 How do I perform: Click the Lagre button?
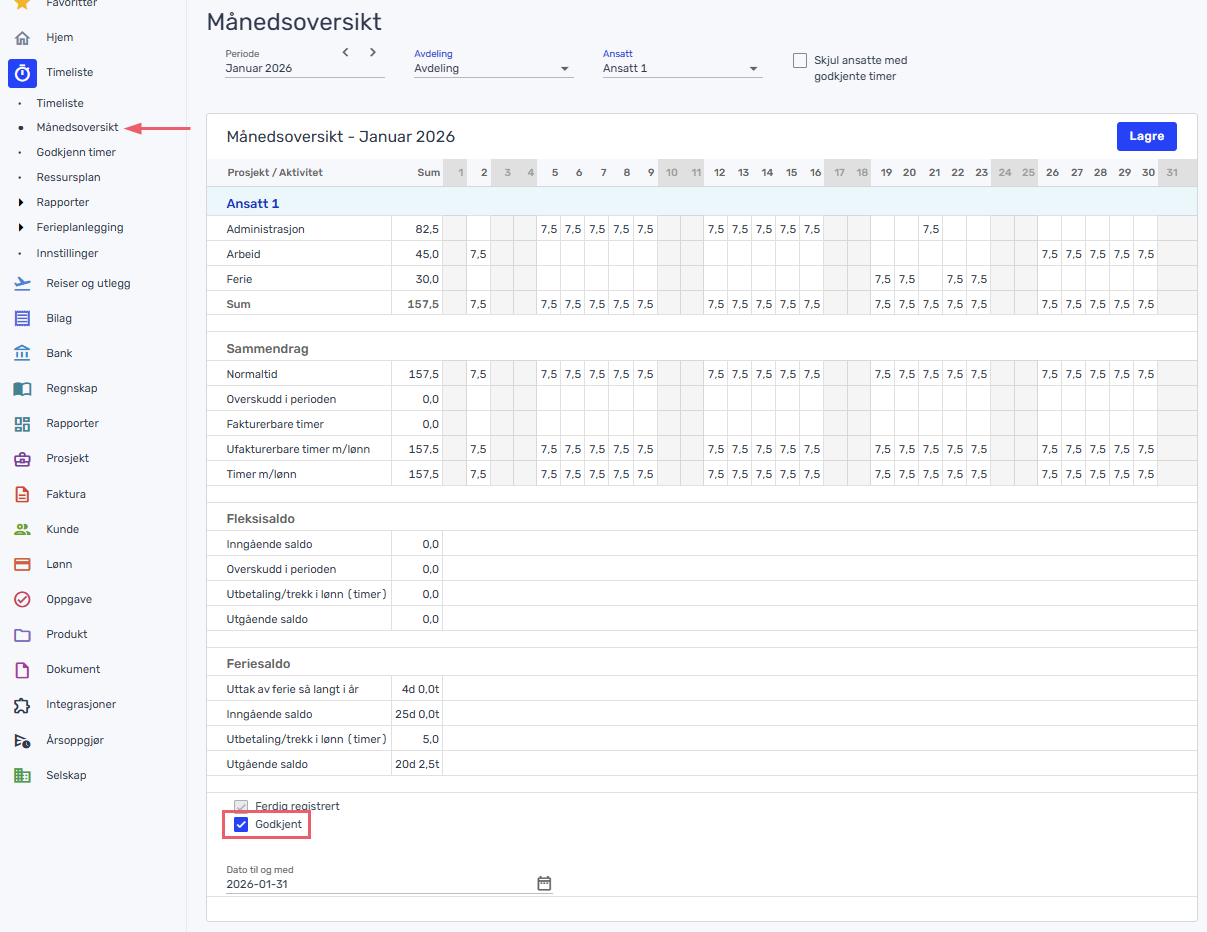pyautogui.click(x=1146, y=136)
